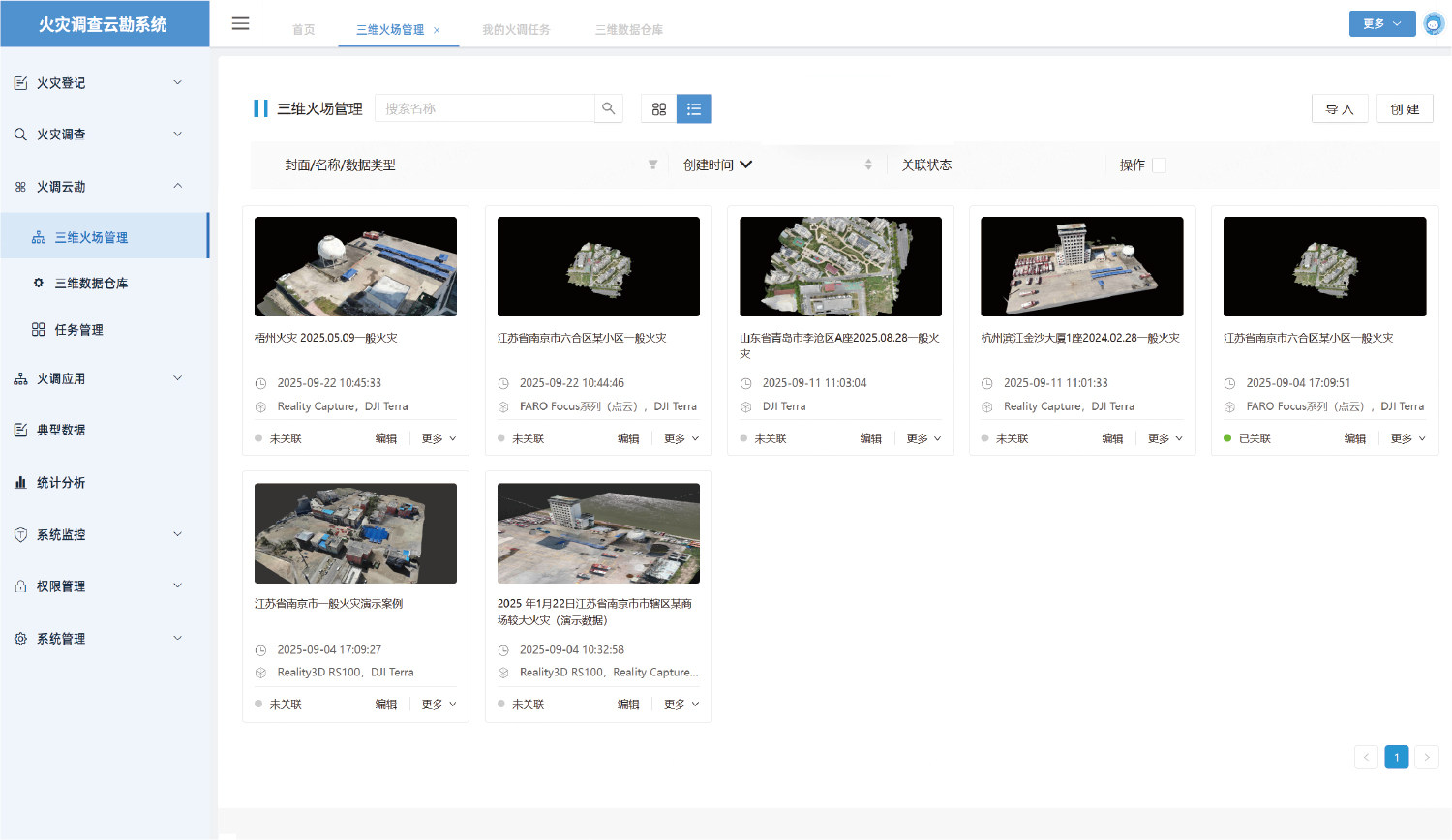Image resolution: width=1452 pixels, height=840 pixels.
Task: Click the 搜索名称 search field
Action: pyautogui.click(x=484, y=108)
